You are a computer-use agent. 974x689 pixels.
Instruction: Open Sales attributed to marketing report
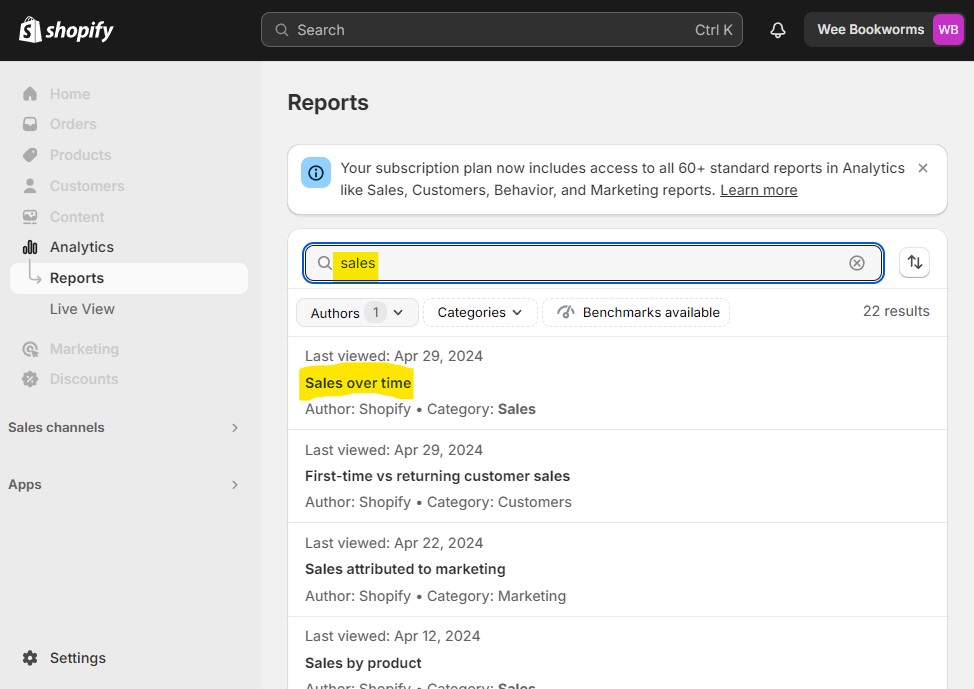point(405,569)
